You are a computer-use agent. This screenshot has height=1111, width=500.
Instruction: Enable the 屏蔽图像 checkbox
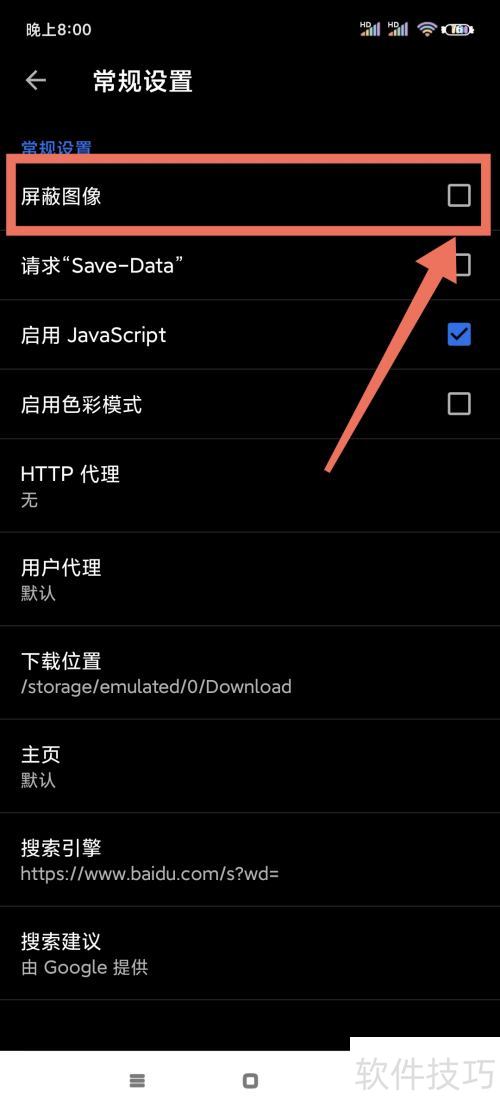(459, 195)
